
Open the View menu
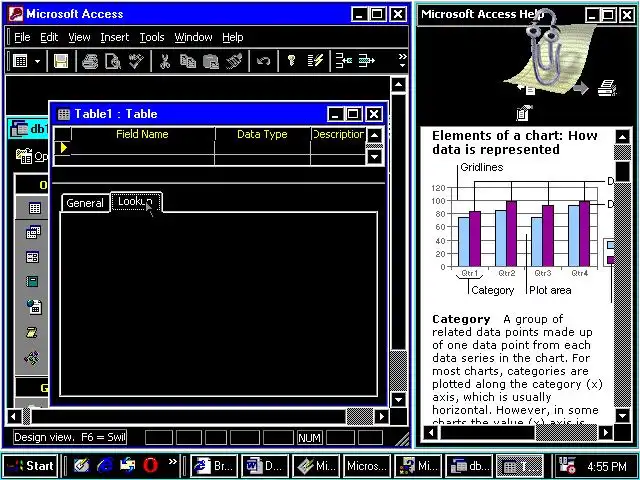tap(79, 37)
